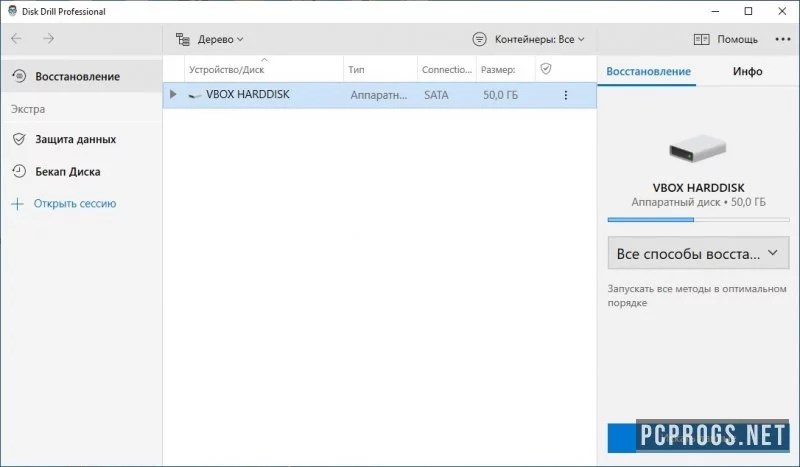This screenshot has width=800, height=467.
Task: Click the SATA connection cell
Action: click(436, 95)
